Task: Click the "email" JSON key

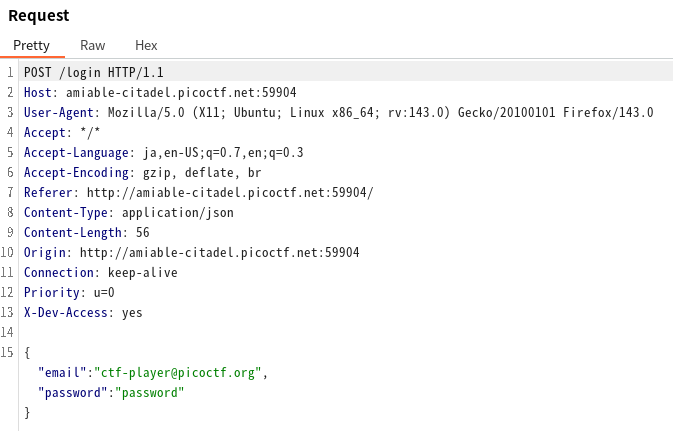Action: pos(60,372)
